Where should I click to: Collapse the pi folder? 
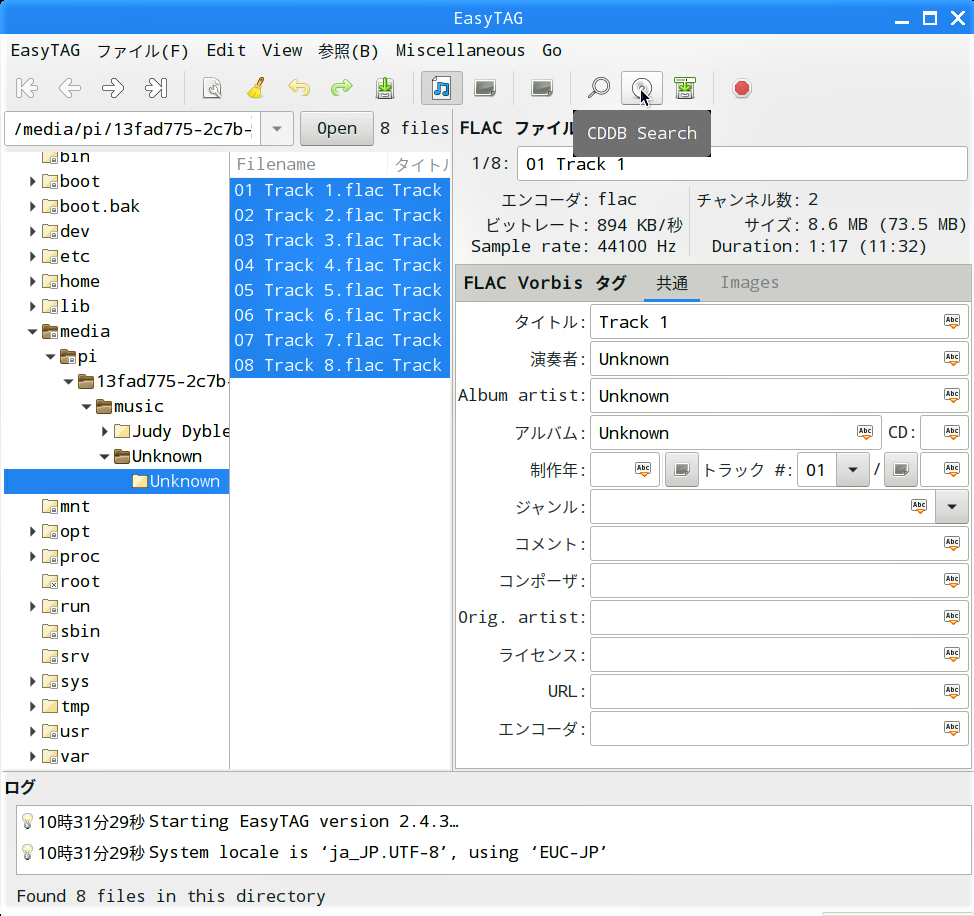(x=50, y=356)
